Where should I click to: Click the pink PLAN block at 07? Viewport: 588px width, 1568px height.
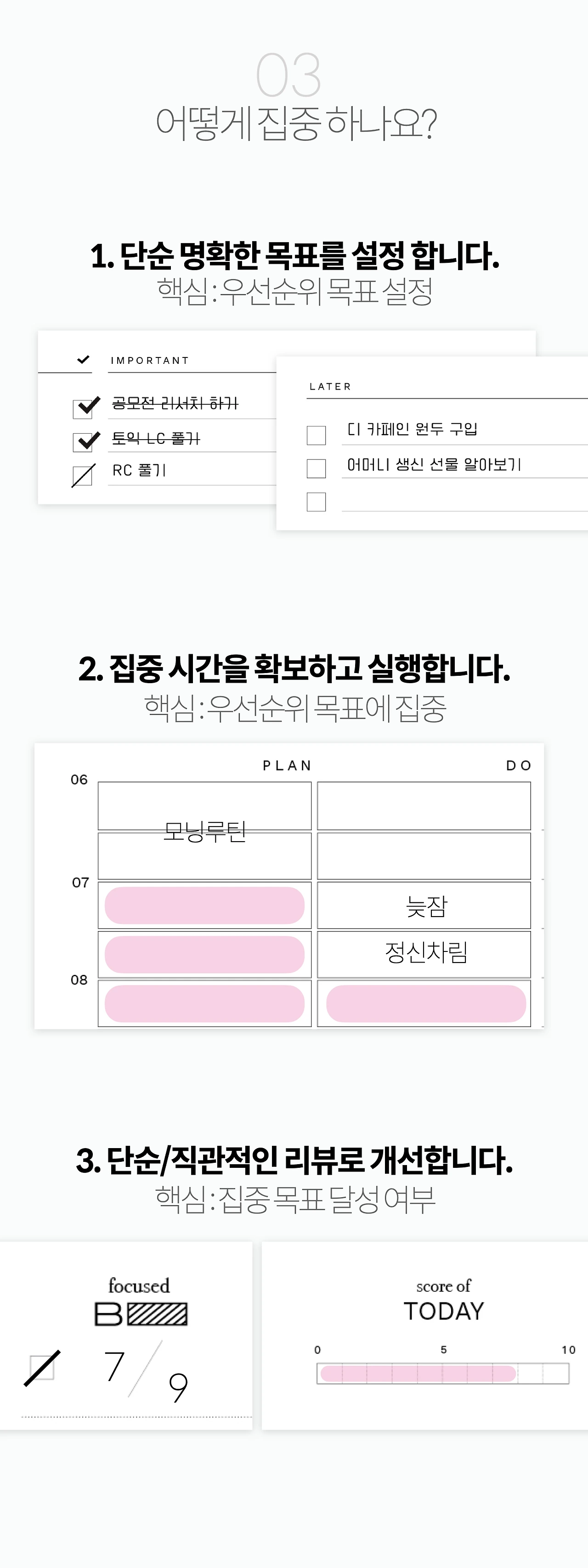tap(204, 905)
